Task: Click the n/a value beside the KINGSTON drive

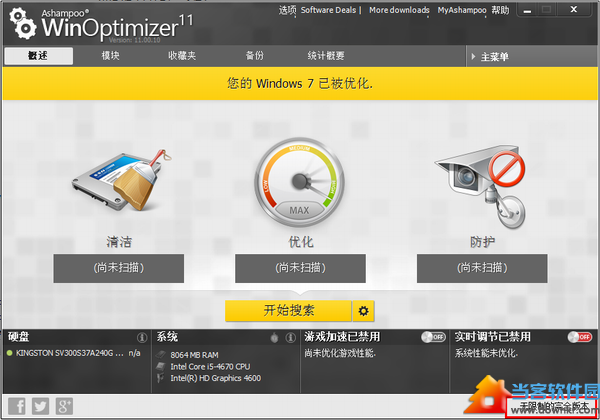Action: [134, 353]
